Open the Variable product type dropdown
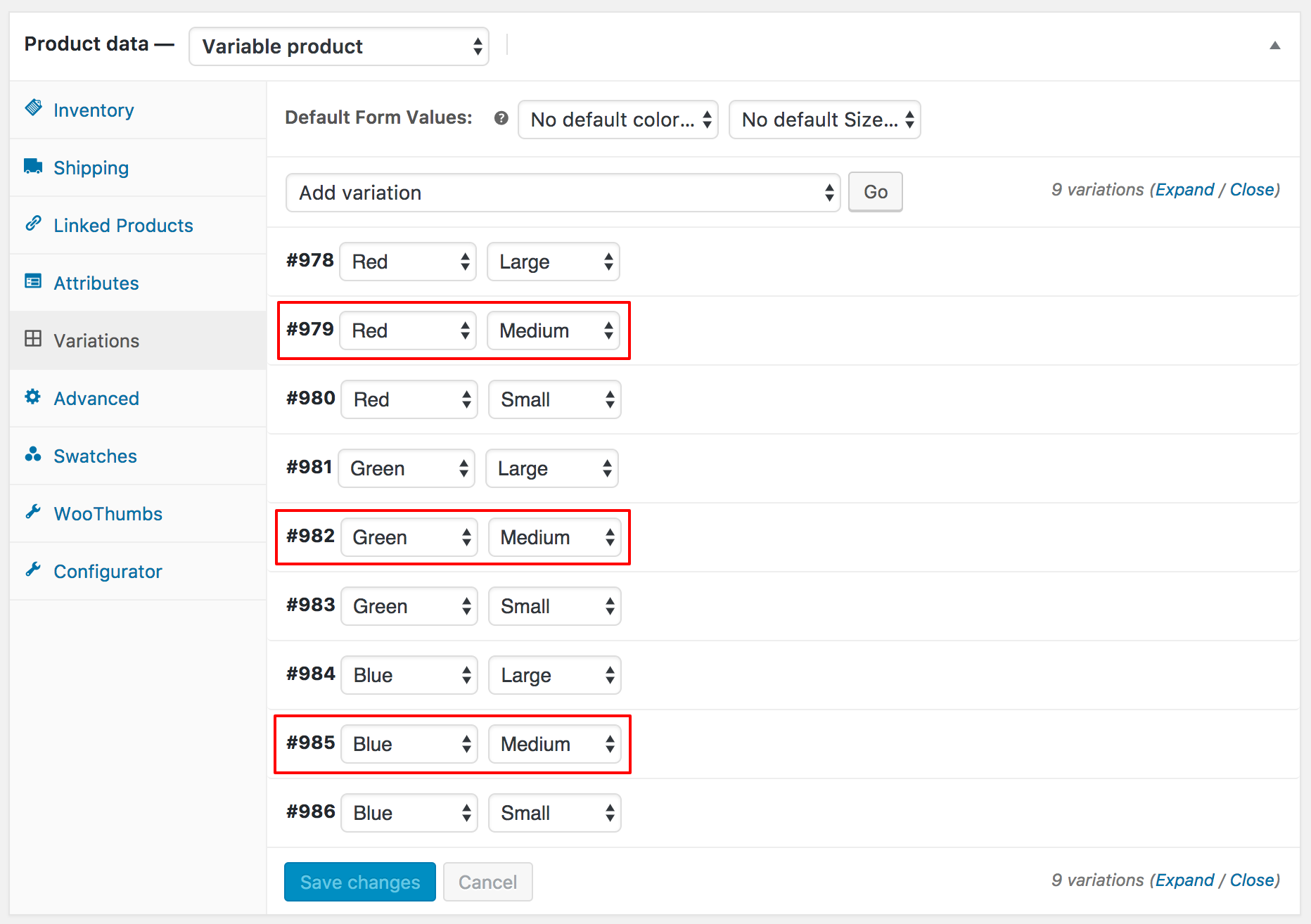Image resolution: width=1311 pixels, height=924 pixels. pyautogui.click(x=338, y=46)
